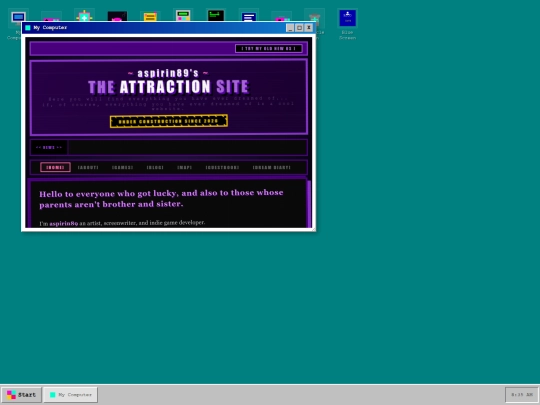Screen dimensions: 540x405
Task: Click the Under Construction Since 2020 banner
Action: (x=169, y=121)
